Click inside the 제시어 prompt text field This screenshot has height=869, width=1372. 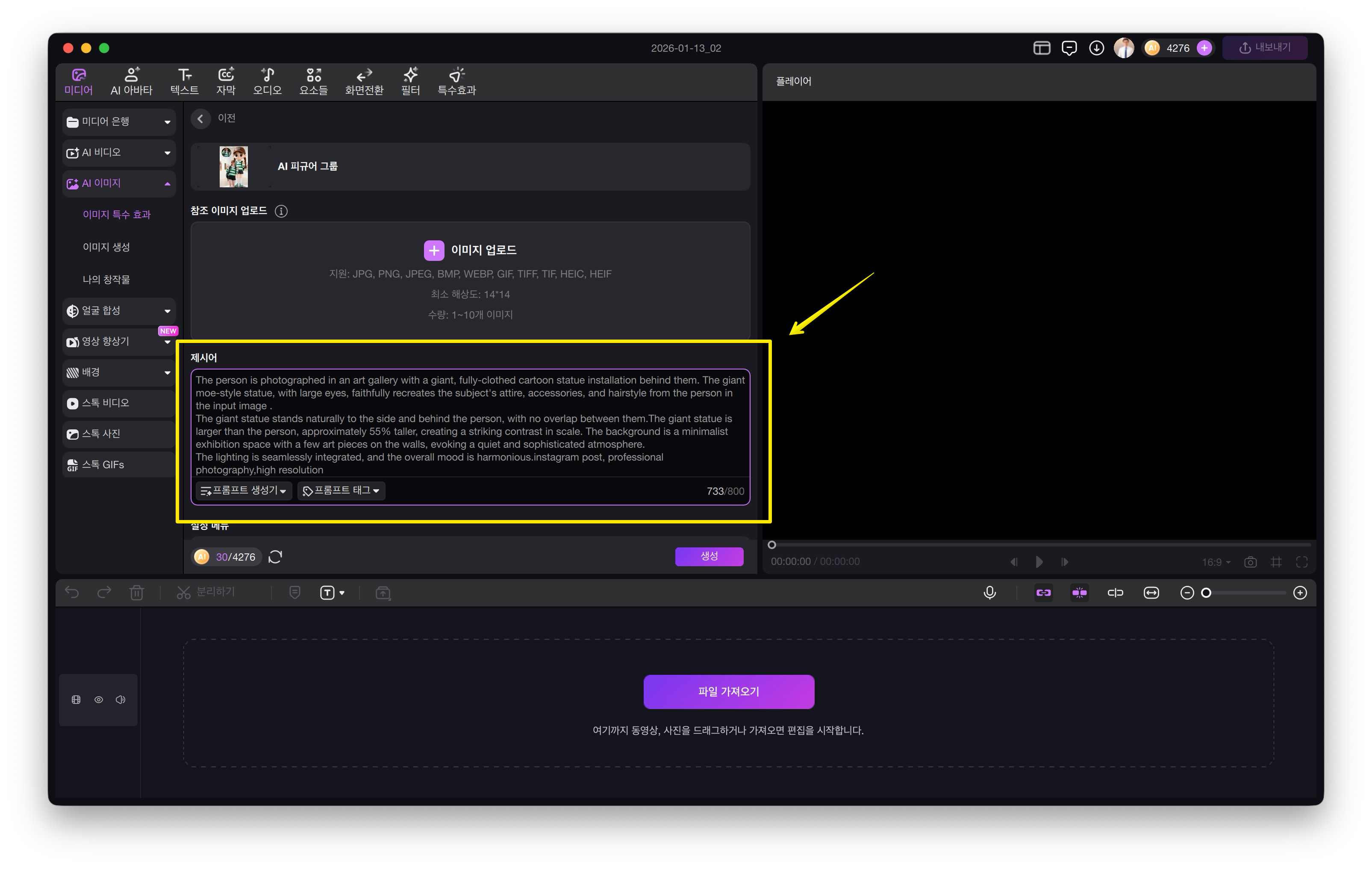[x=470, y=424]
